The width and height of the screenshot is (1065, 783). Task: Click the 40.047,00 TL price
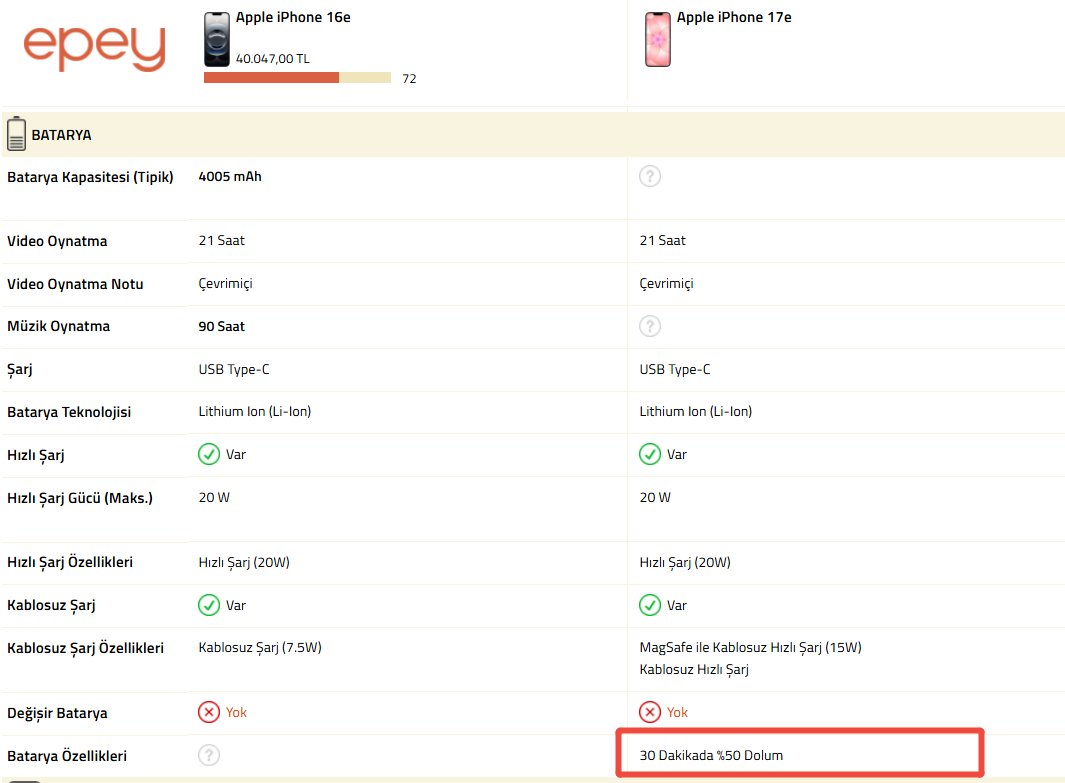pos(272,59)
